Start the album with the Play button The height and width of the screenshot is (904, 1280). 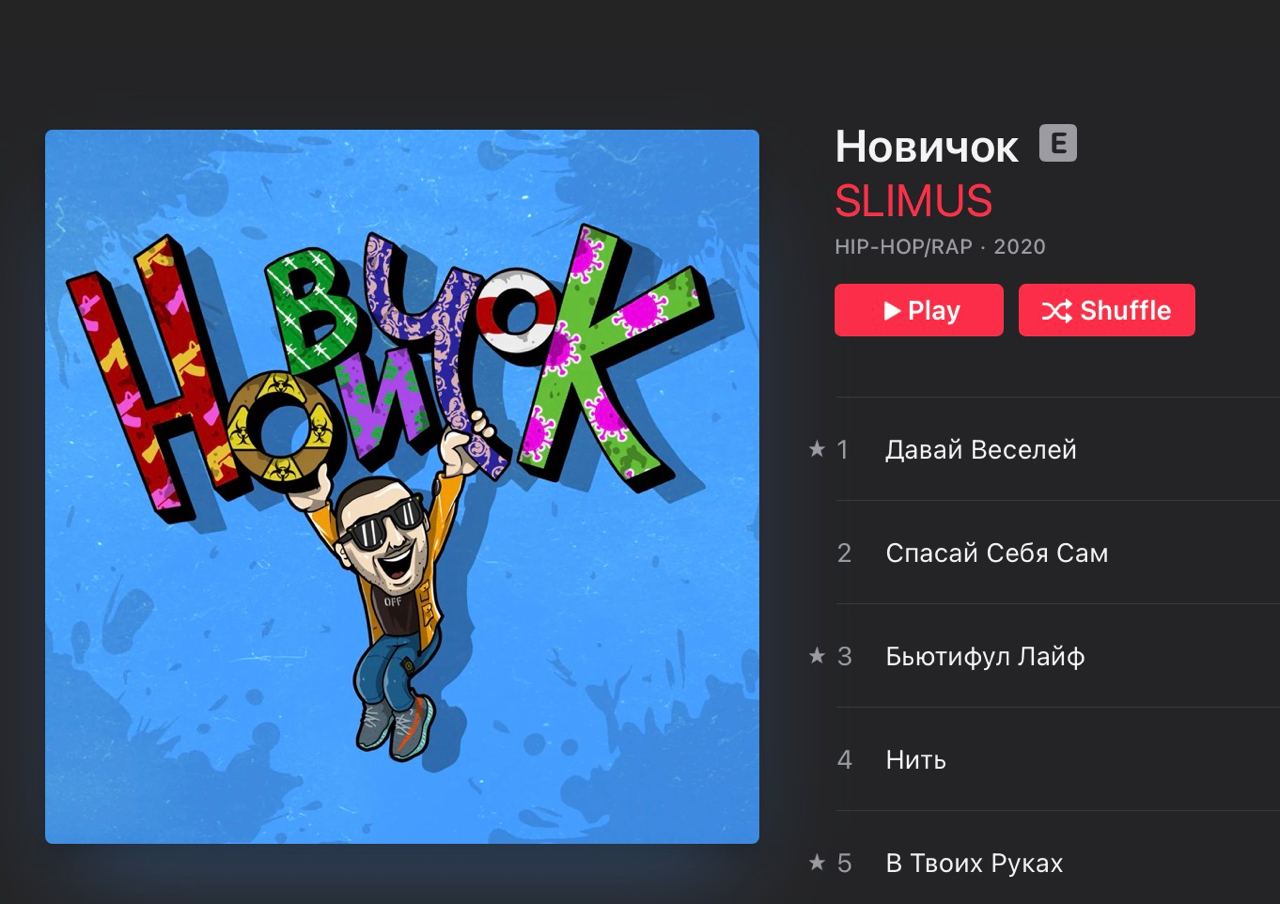[919, 310]
